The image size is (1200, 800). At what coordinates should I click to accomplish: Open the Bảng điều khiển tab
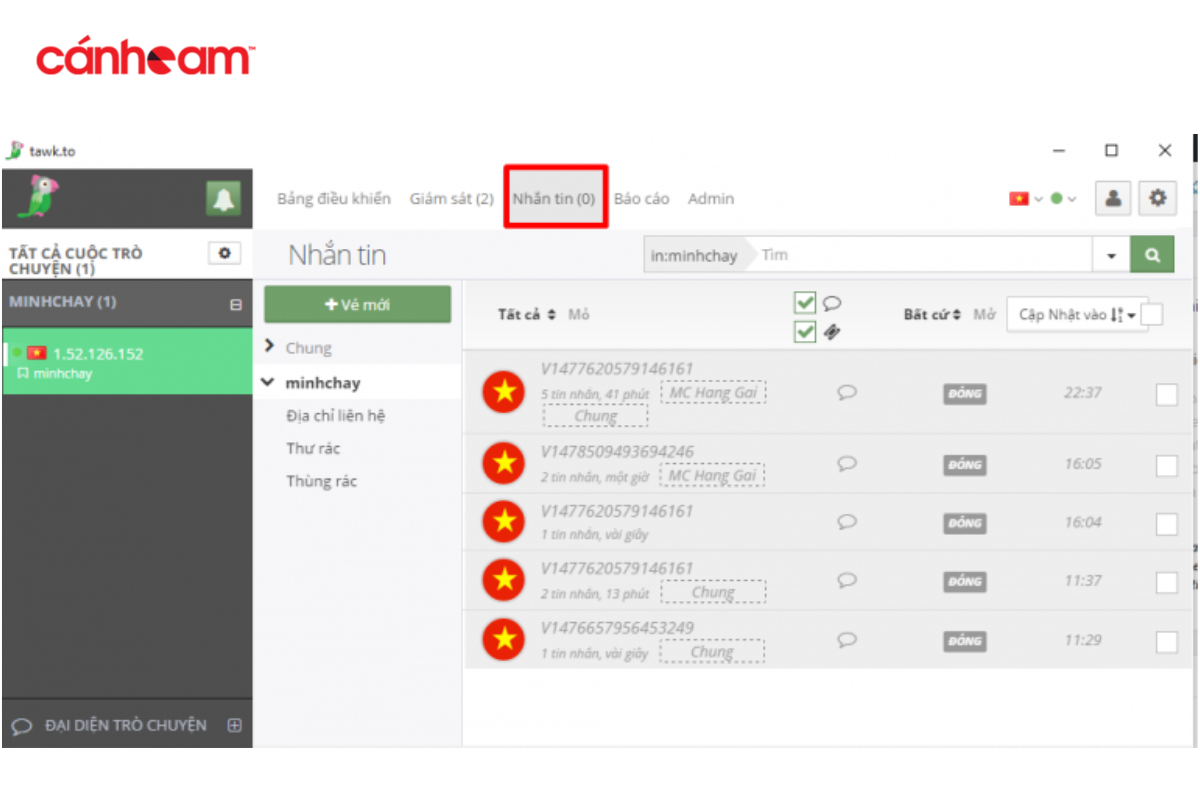click(334, 199)
